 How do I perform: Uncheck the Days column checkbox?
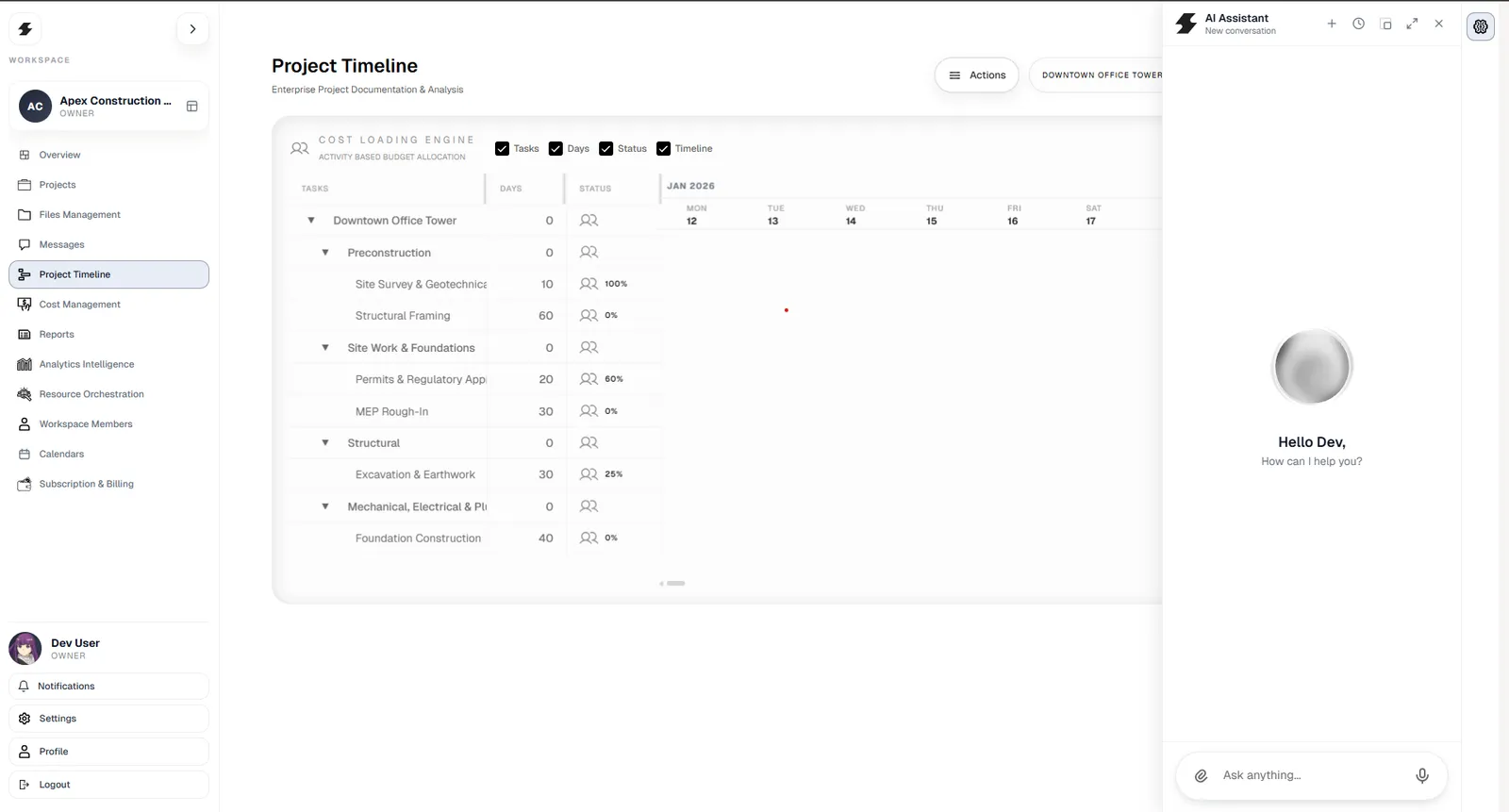(x=556, y=149)
